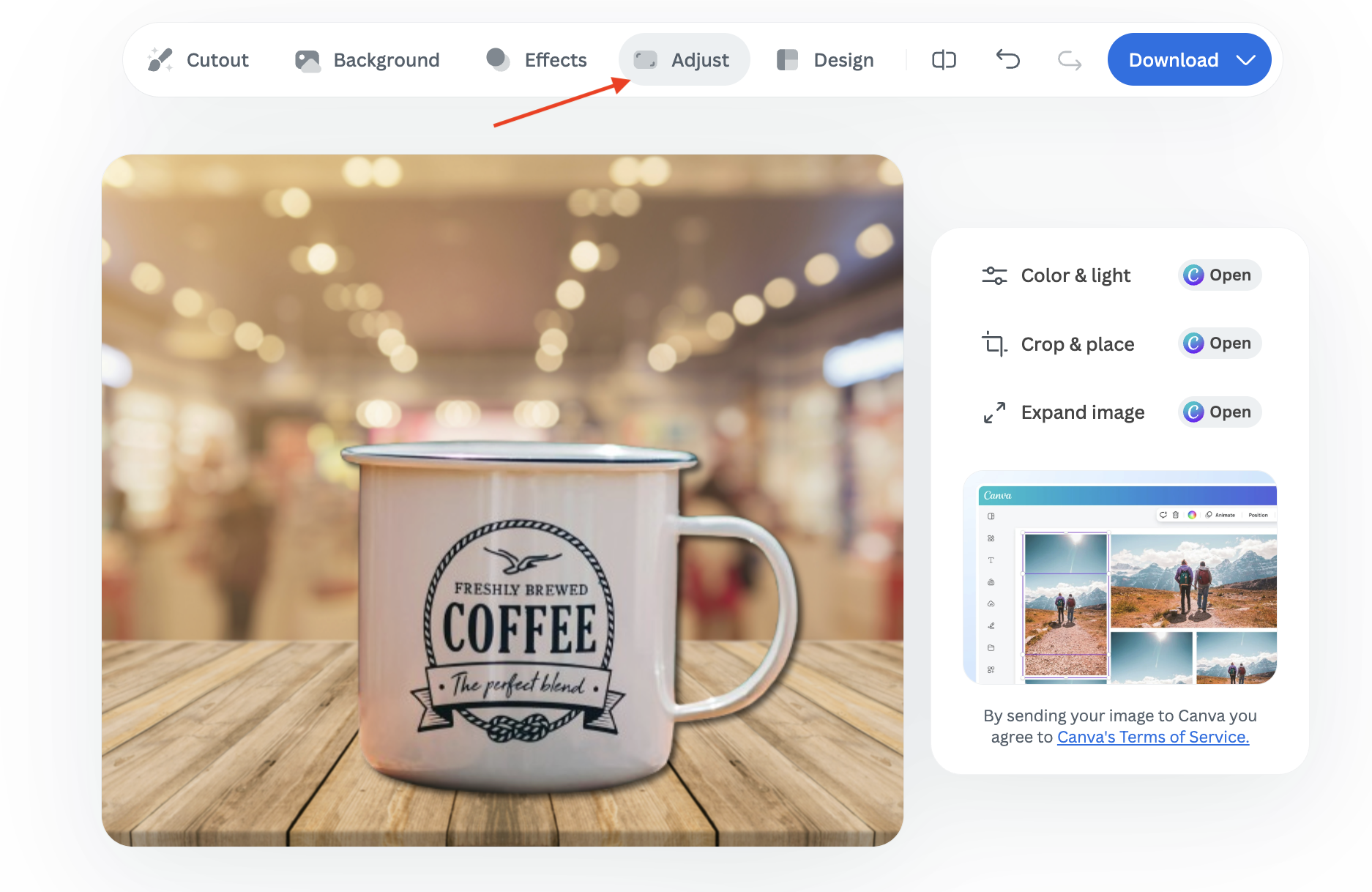Image resolution: width=1372 pixels, height=892 pixels.
Task: Click the Design layout icon
Action: point(787,60)
